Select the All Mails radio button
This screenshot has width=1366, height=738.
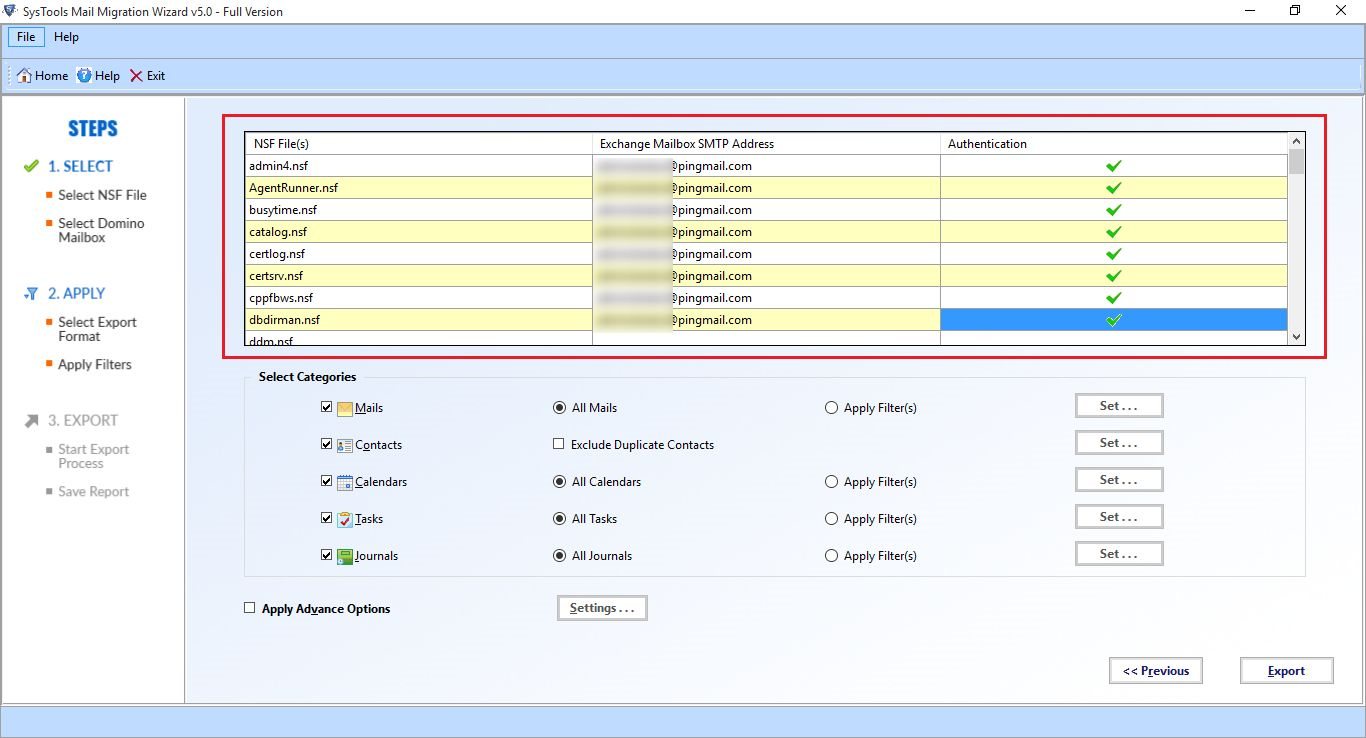559,408
